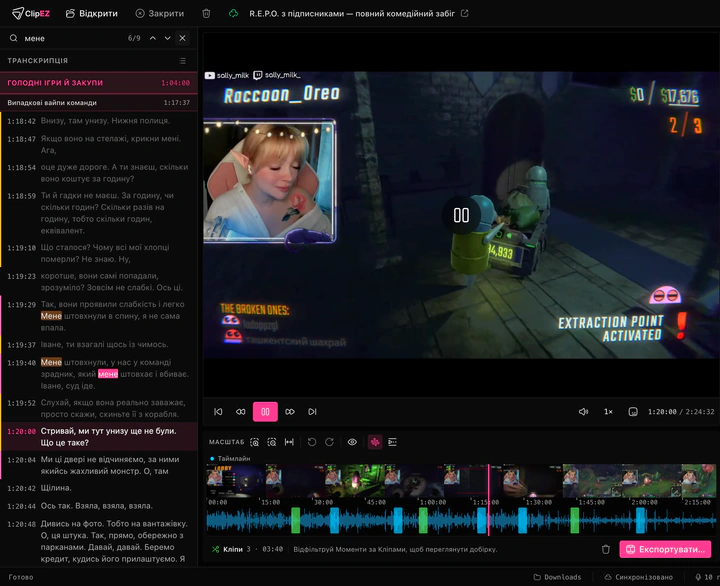Image resolution: width=720 pixels, height=586 pixels.
Task: Select line 'Дивись на фото'
Action: pyautogui.click(x=99, y=541)
